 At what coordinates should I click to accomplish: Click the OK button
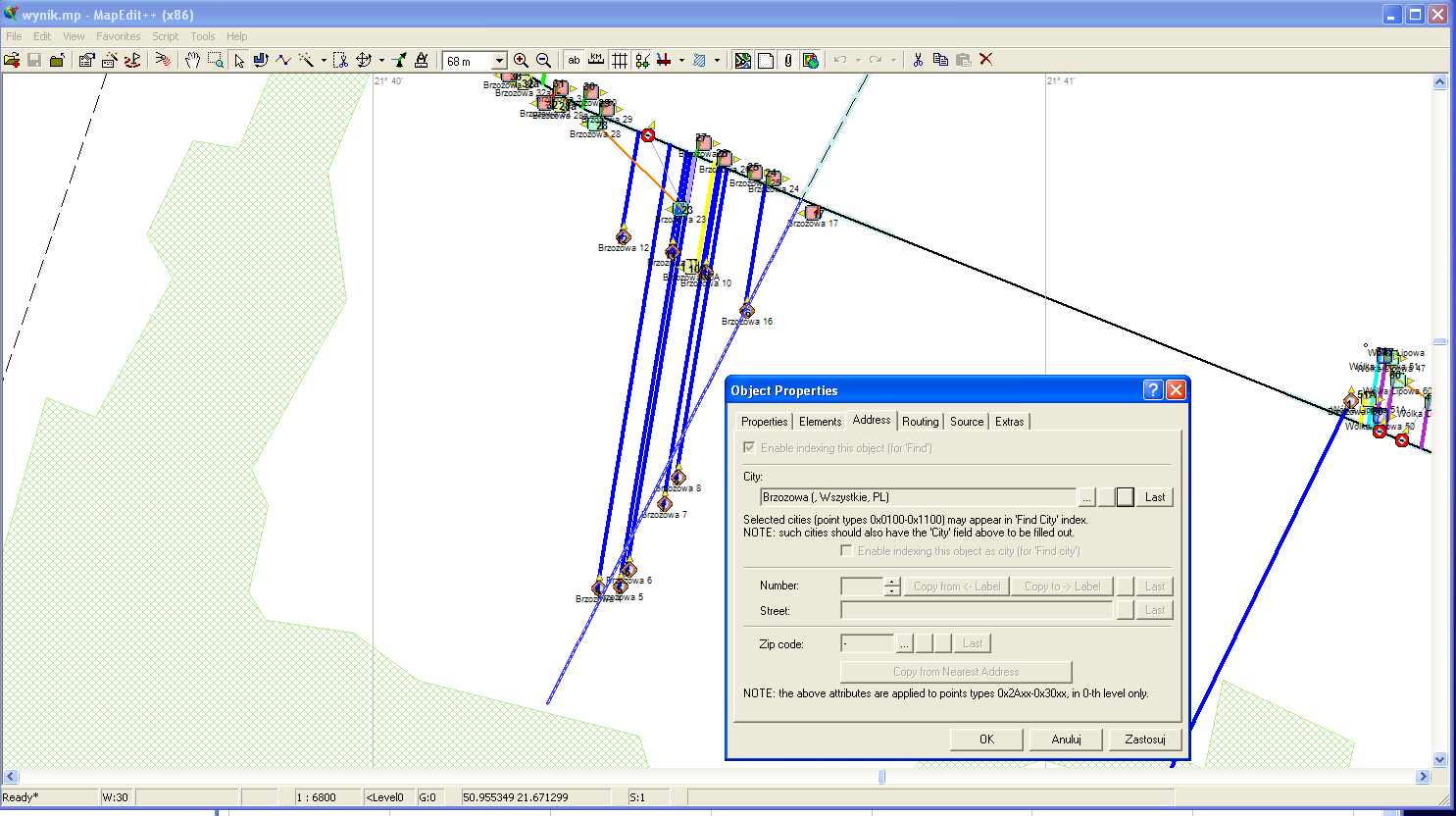[986, 739]
